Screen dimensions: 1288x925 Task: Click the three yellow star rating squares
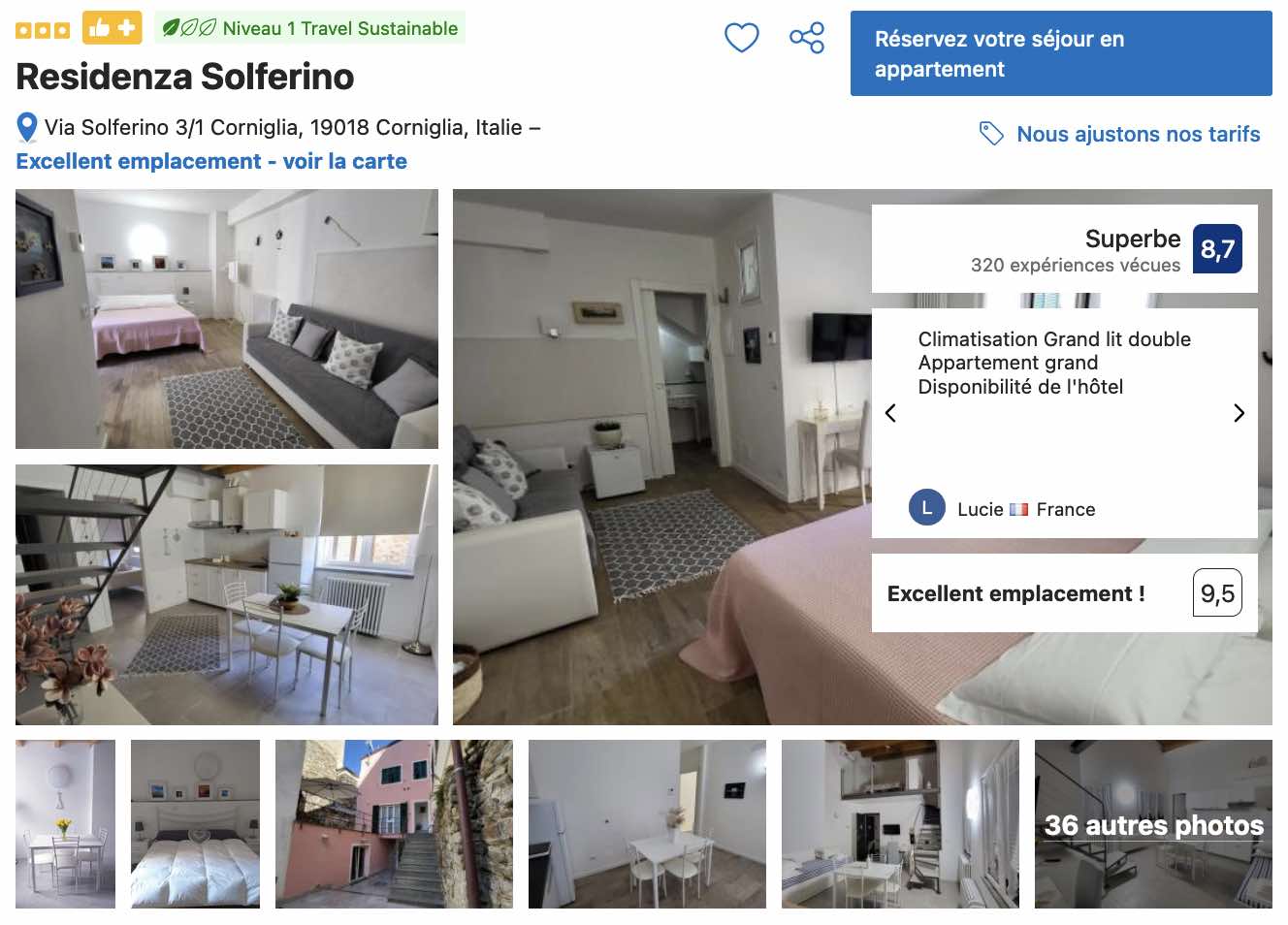[x=43, y=30]
